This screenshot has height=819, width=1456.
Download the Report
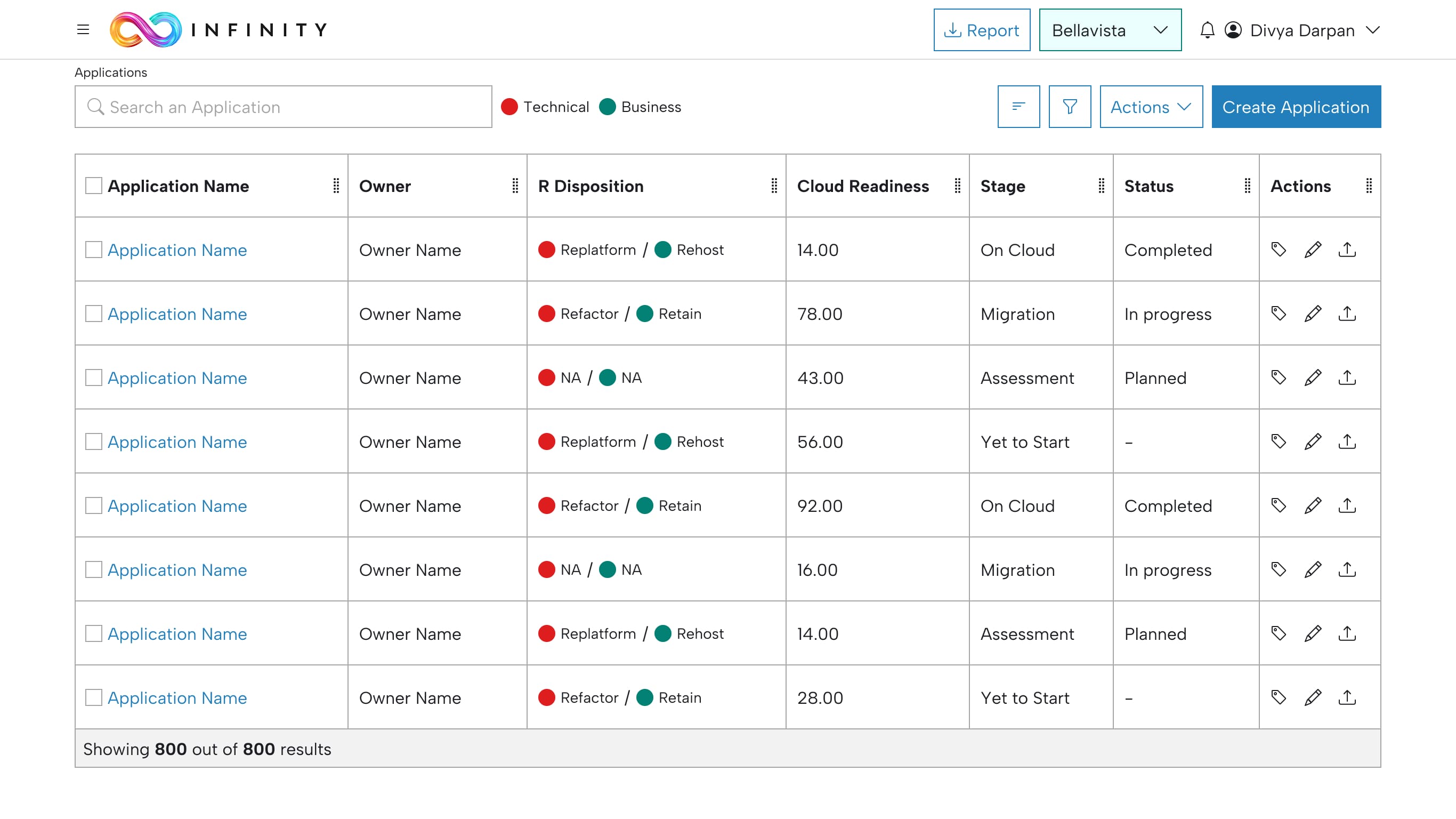tap(981, 30)
